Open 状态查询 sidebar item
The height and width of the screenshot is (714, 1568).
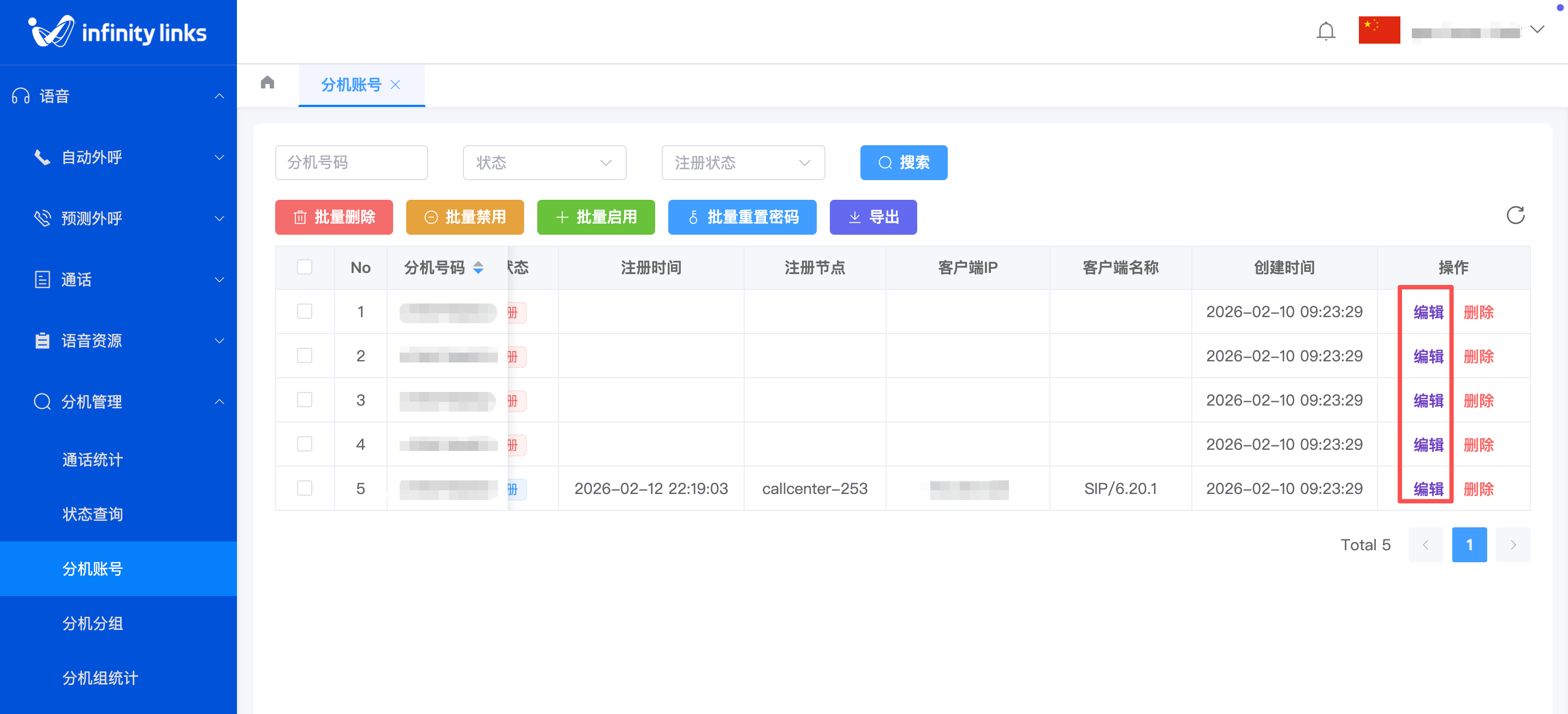click(92, 514)
